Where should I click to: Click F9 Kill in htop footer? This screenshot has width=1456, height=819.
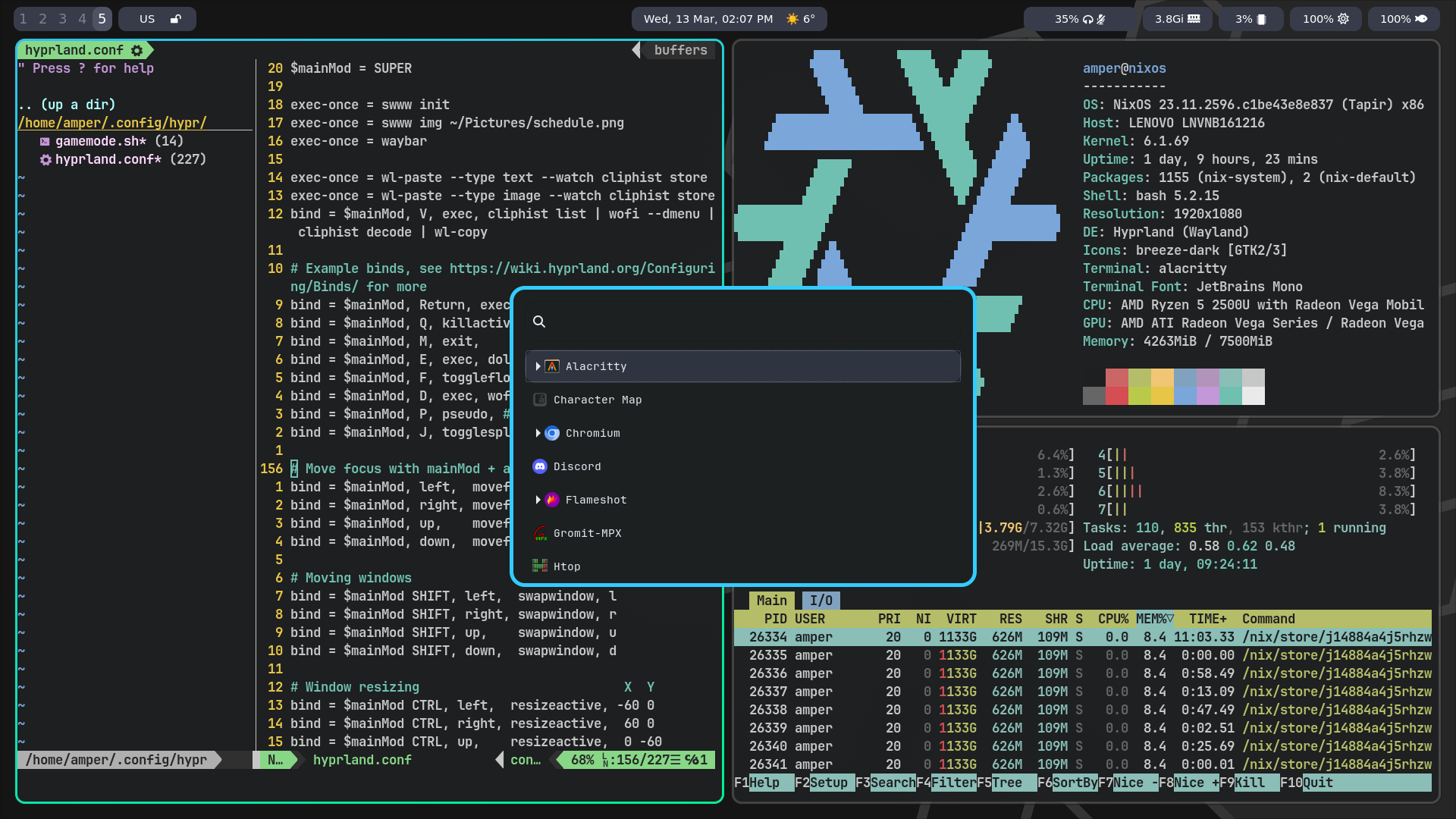1250,783
